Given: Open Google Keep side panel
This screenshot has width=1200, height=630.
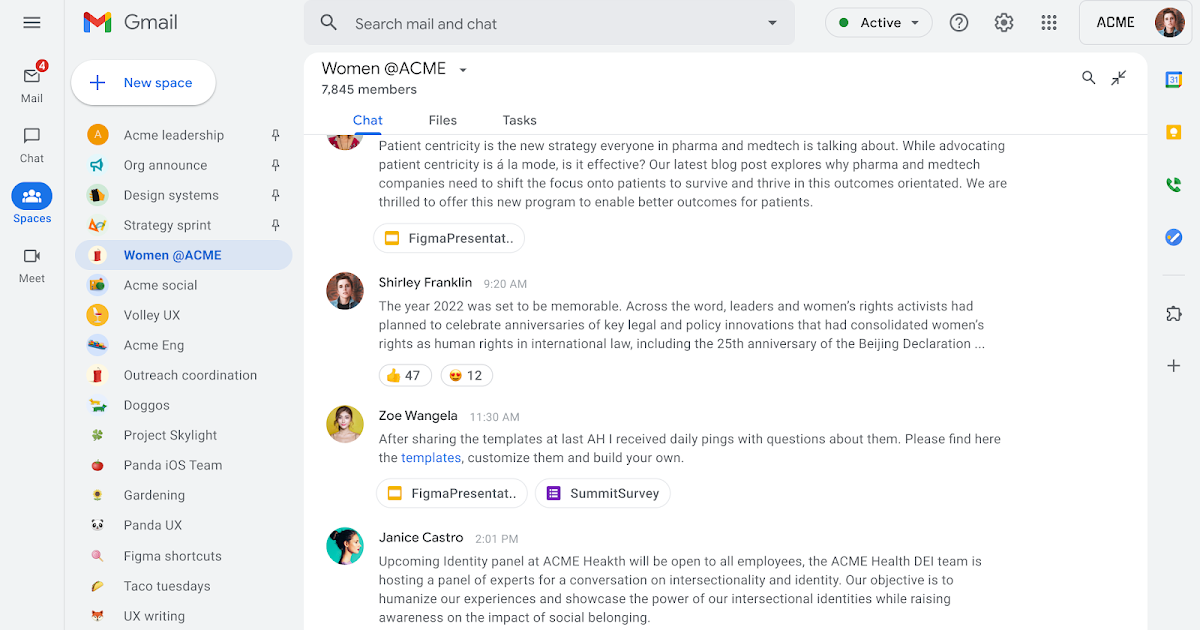Looking at the screenshot, I should pos(1174,132).
